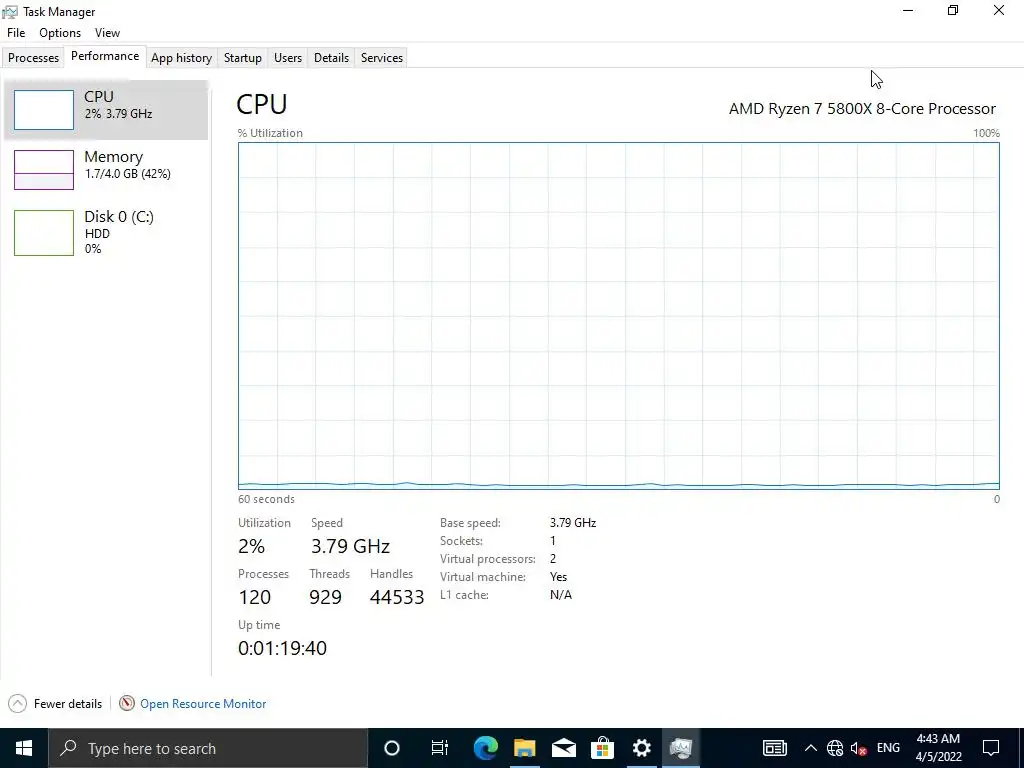Viewport: 1024px width, 768px height.
Task: Open the Users tab
Action: [288, 57]
